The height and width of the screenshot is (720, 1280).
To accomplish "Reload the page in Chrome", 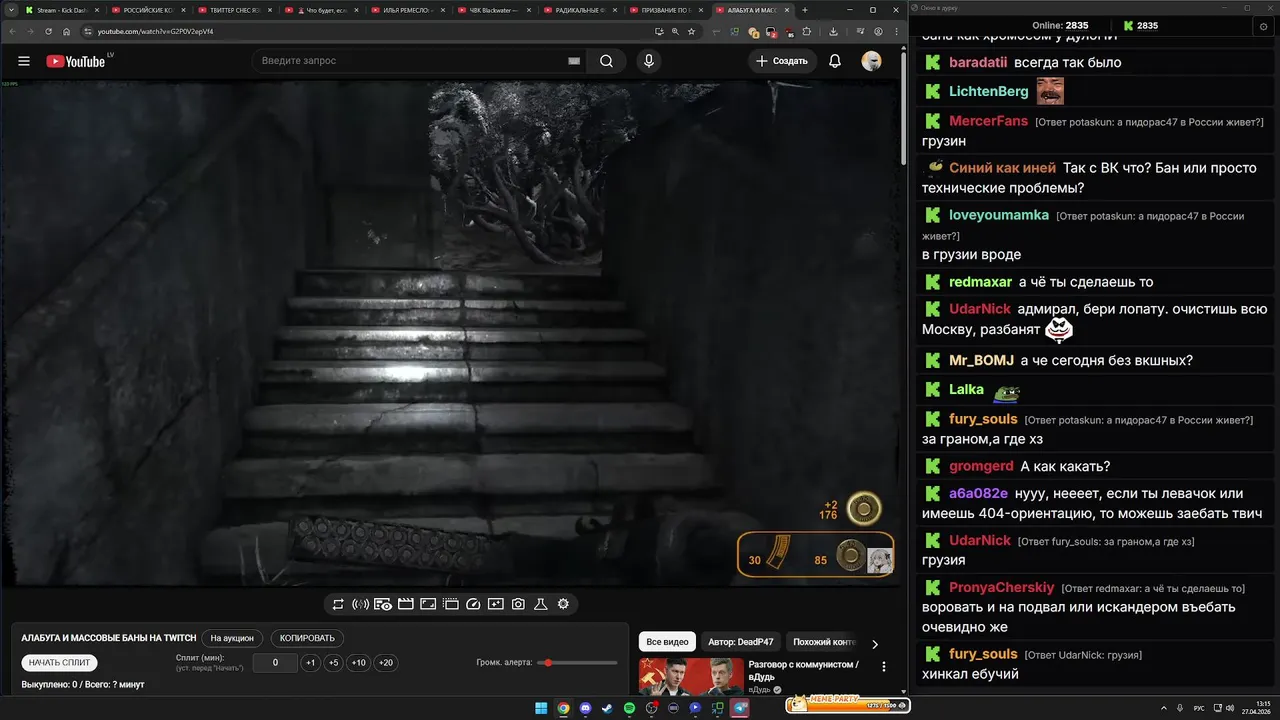I will (x=49, y=31).
